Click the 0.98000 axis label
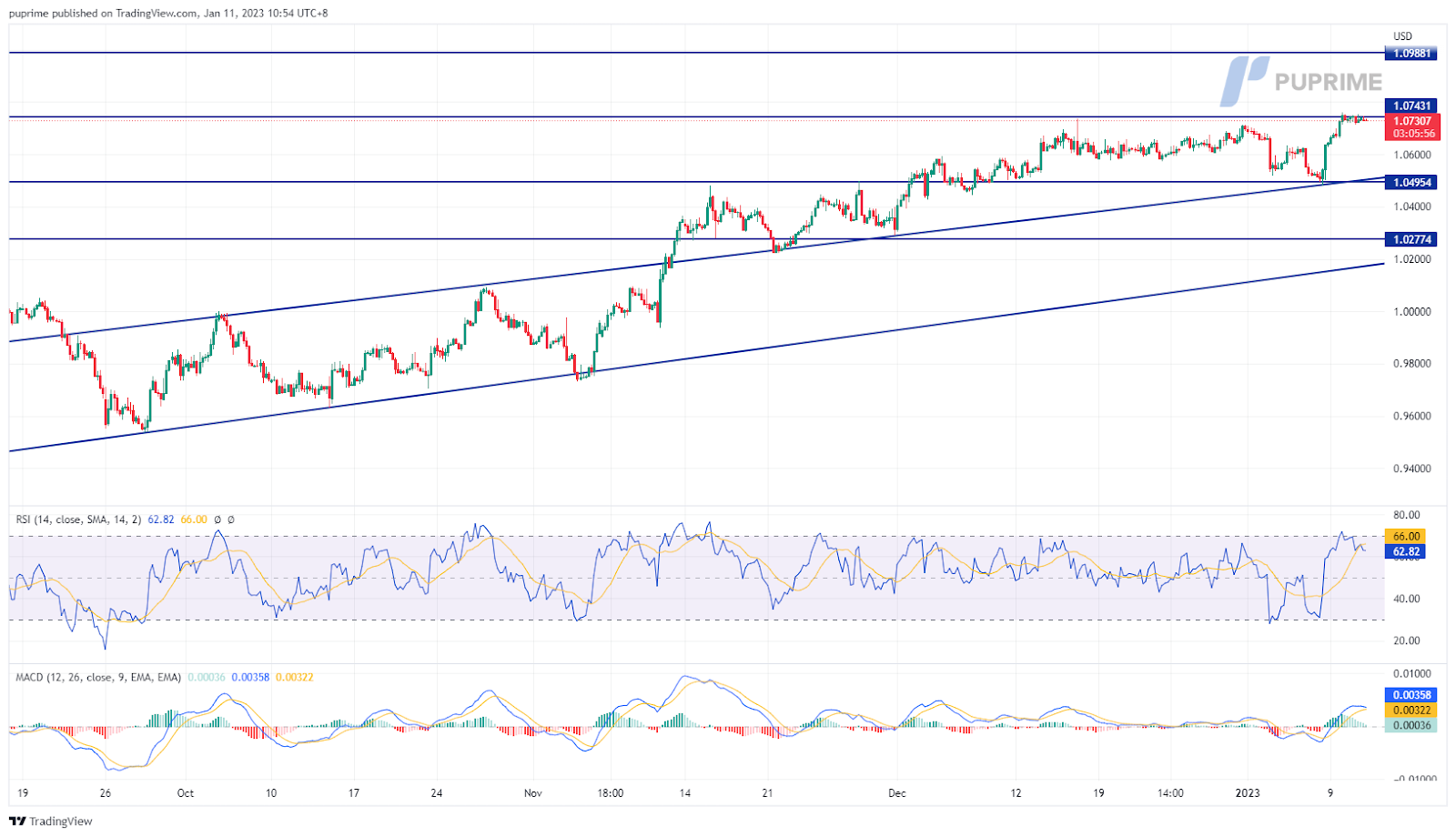1456x837 pixels. [1412, 364]
